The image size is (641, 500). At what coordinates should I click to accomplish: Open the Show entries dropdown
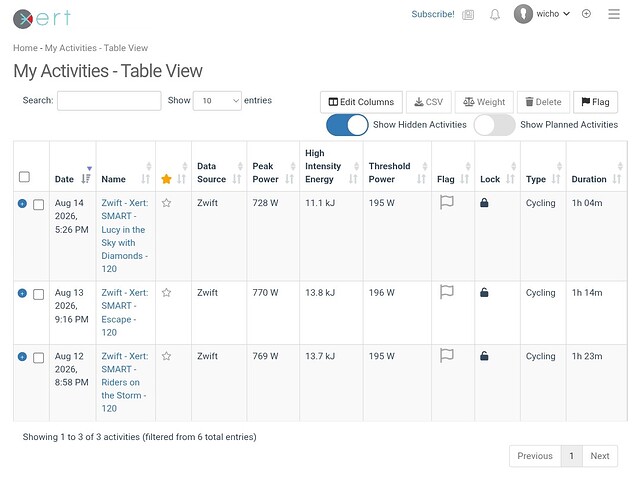[x=217, y=101]
